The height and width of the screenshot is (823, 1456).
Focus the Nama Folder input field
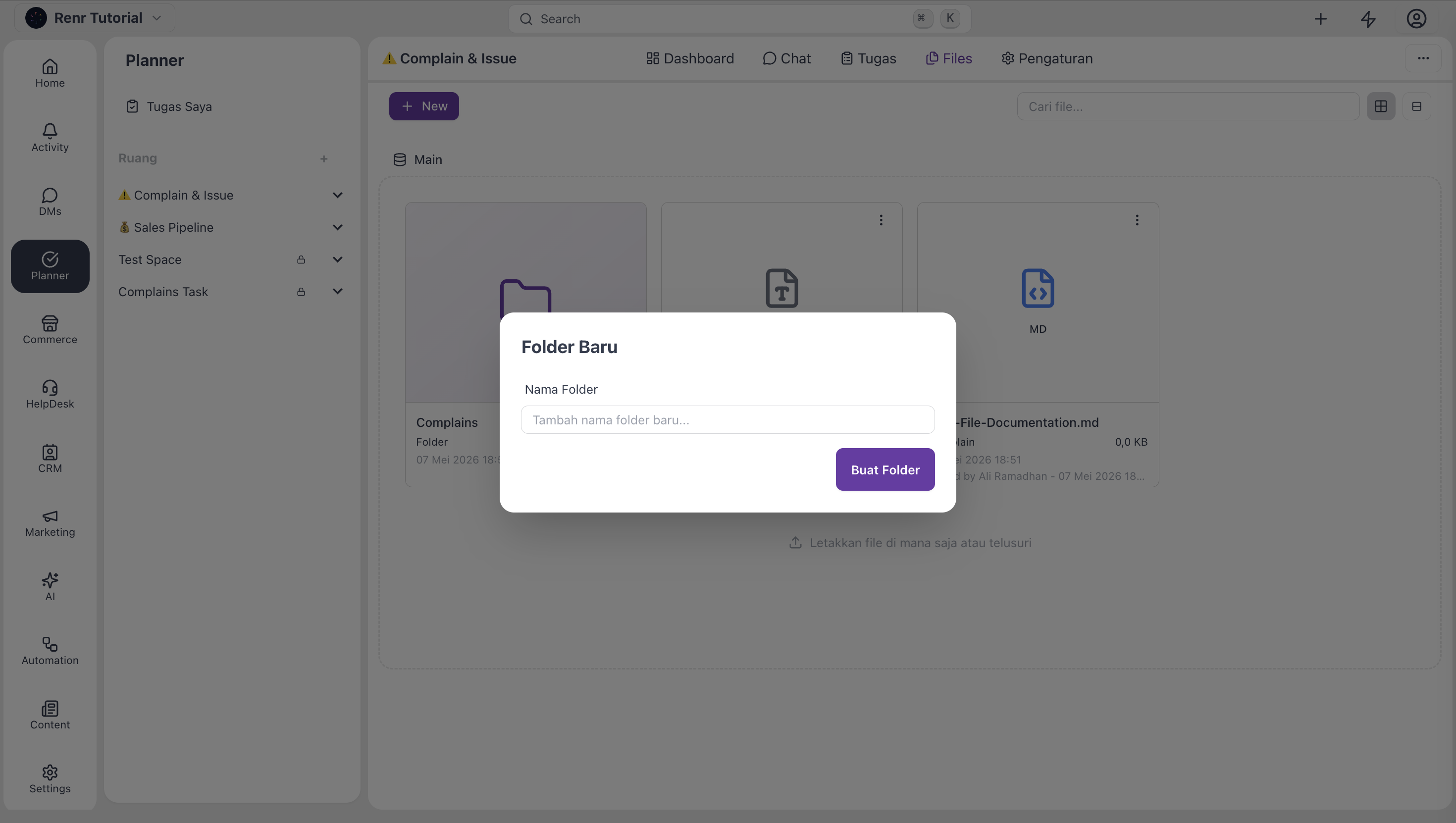tap(728, 420)
